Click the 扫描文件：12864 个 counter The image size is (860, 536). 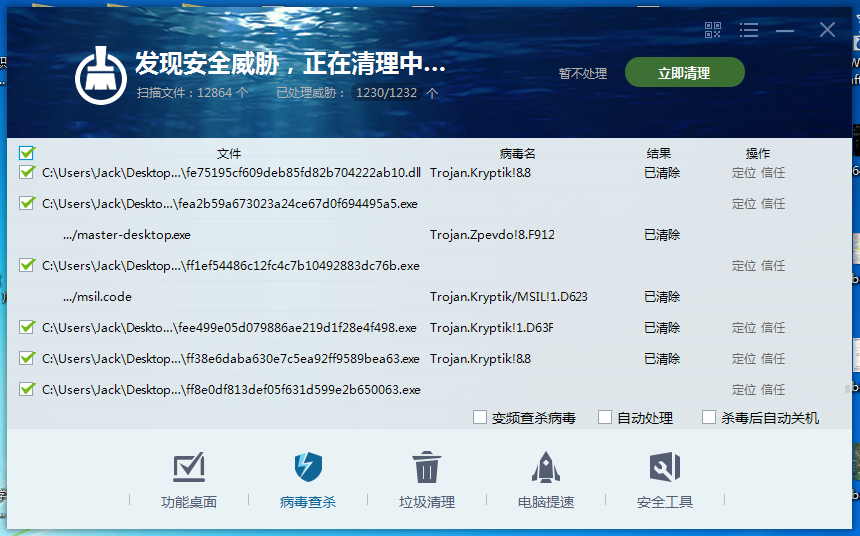193,93
